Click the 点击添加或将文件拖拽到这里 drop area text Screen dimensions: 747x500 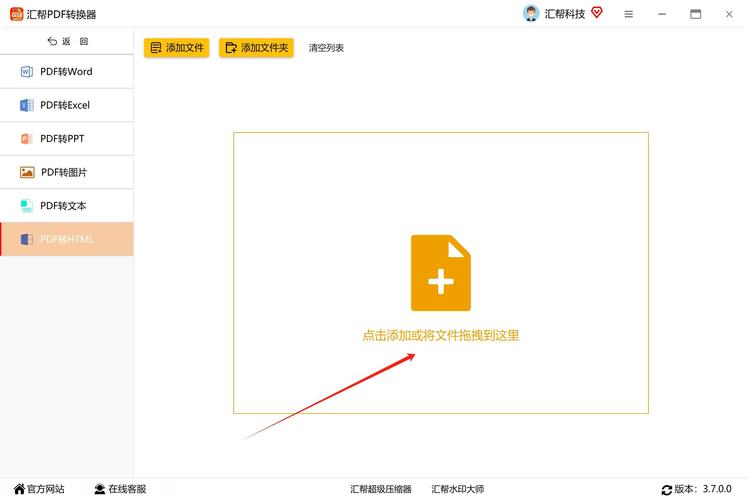[x=440, y=336]
